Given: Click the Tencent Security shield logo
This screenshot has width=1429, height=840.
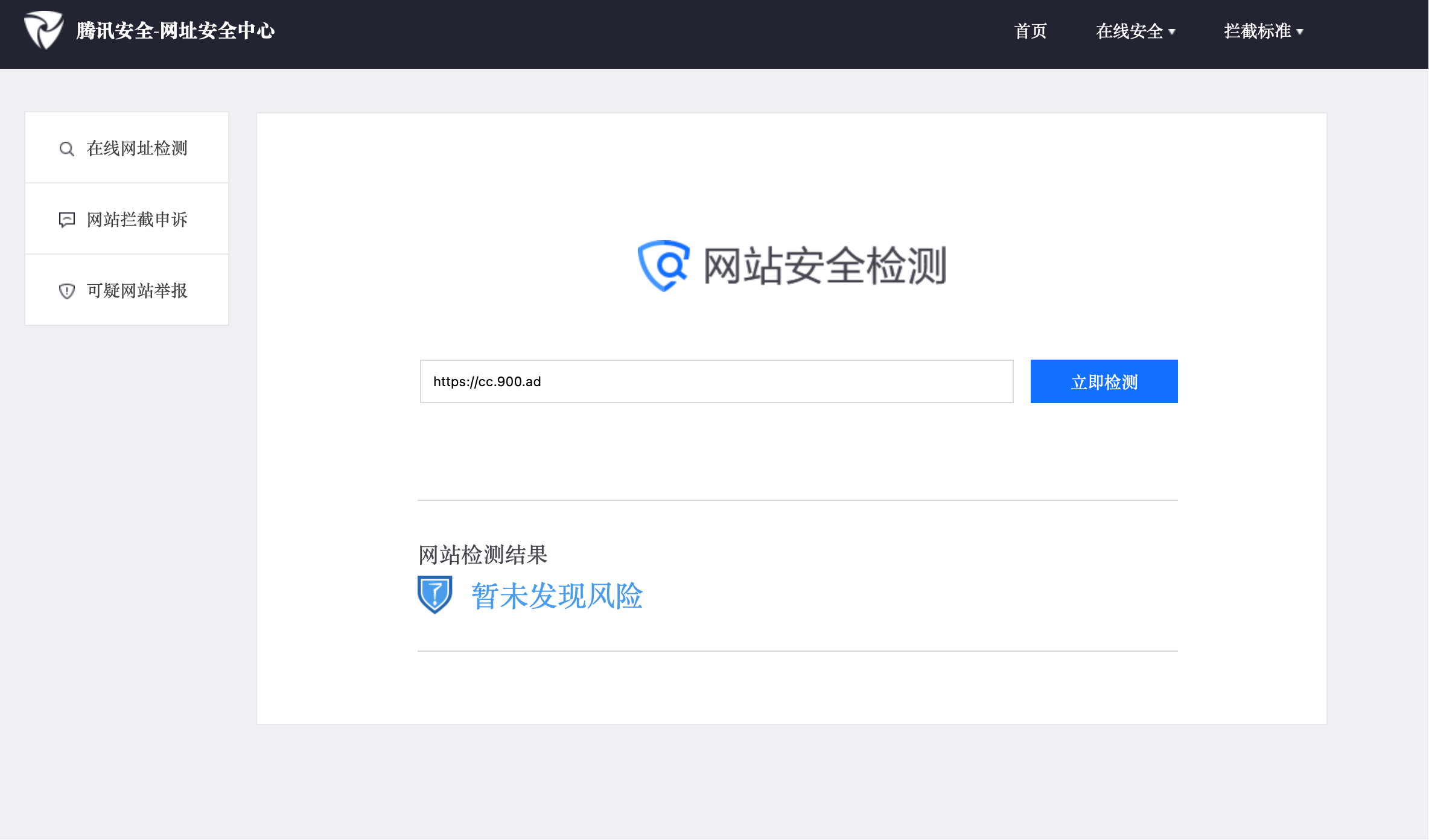Looking at the screenshot, I should coord(43,30).
